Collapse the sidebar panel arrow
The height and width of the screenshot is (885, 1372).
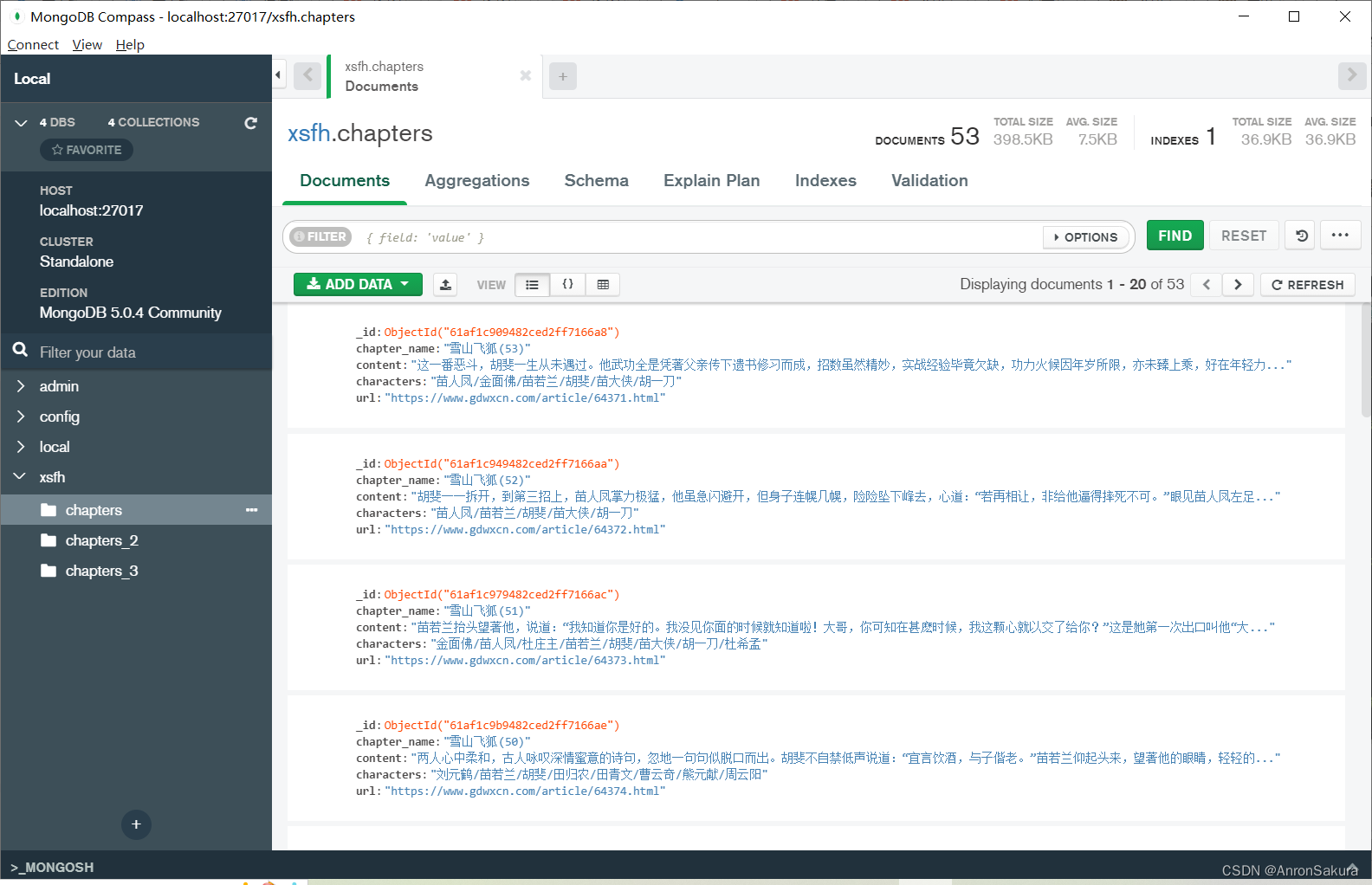tap(278, 75)
